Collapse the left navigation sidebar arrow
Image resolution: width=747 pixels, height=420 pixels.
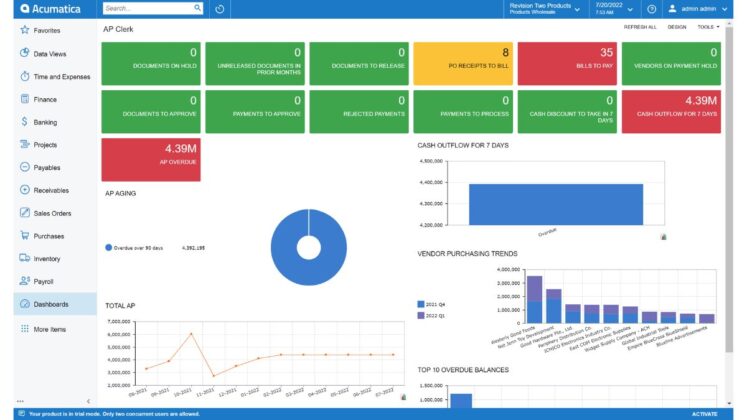coord(87,400)
